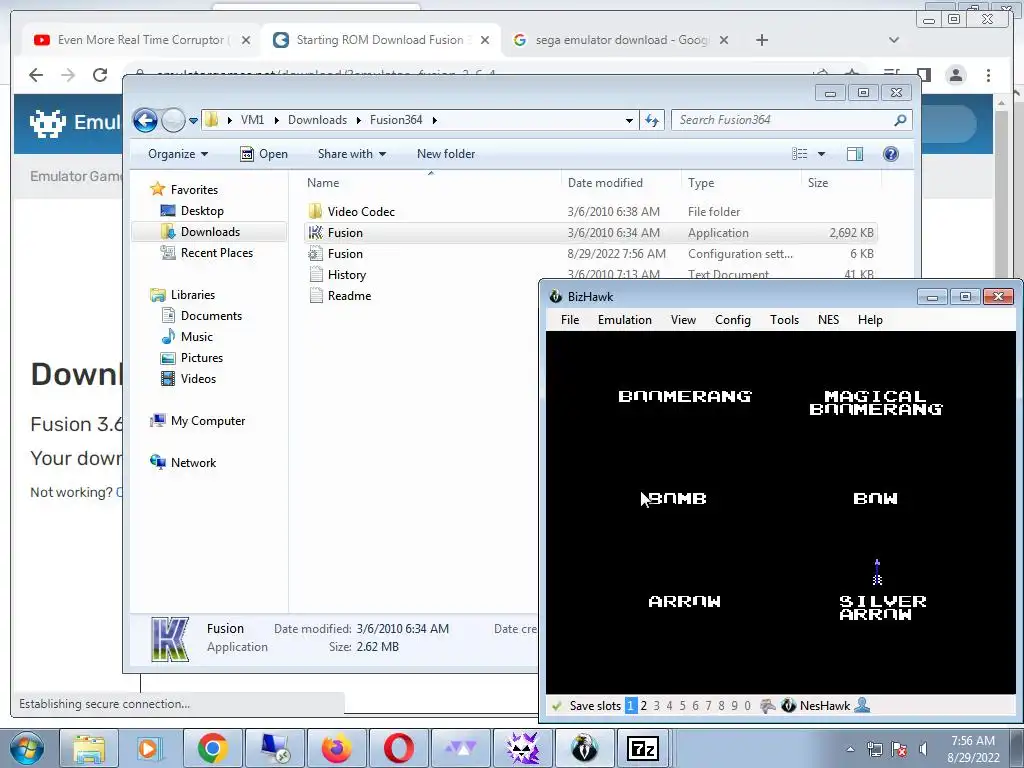The width and height of the screenshot is (1024, 768).
Task: Click My Computer in the navigation pane
Action: click(x=208, y=421)
